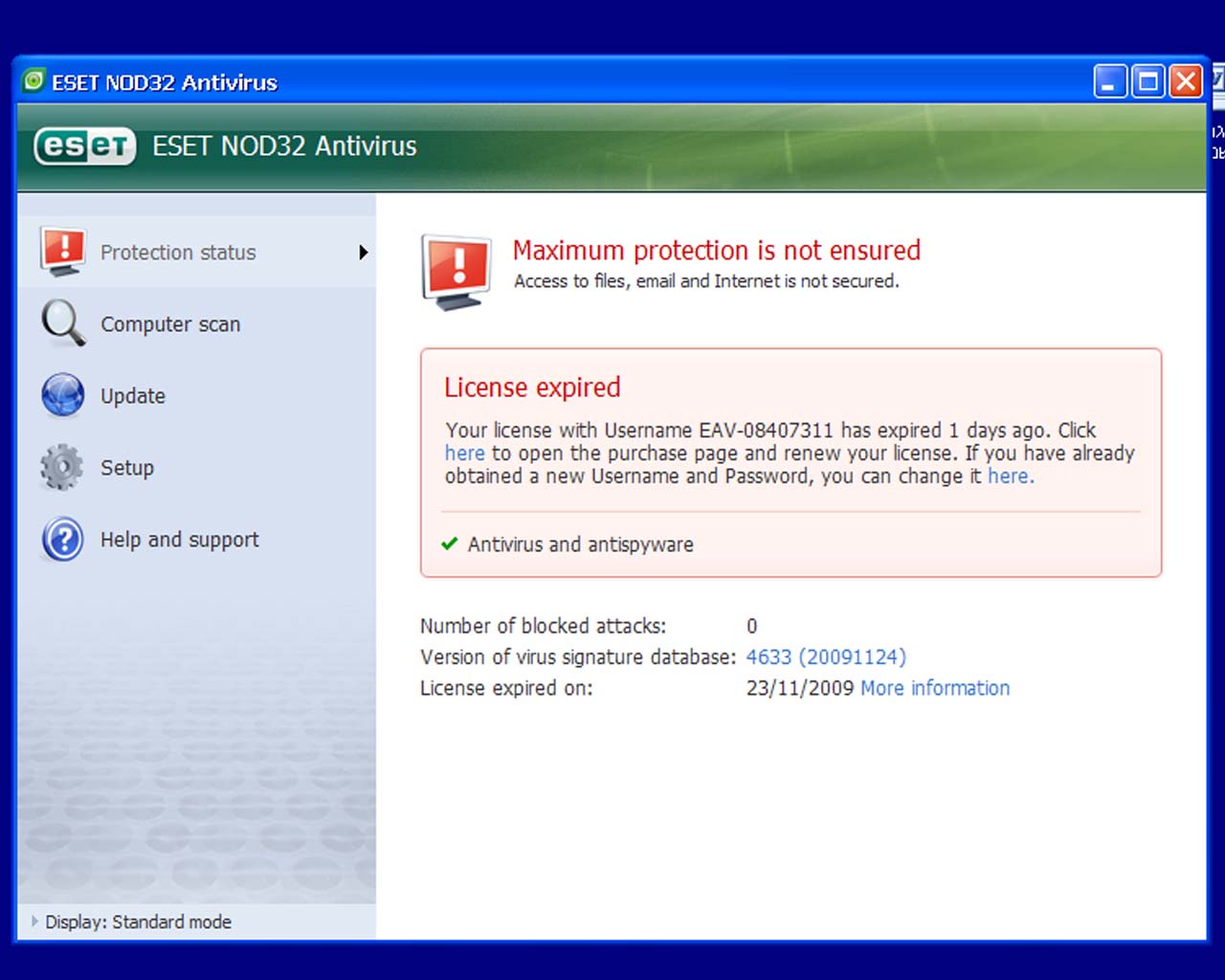Click the 'License expired' heading
Screen dimensions: 1225x980
532,388
